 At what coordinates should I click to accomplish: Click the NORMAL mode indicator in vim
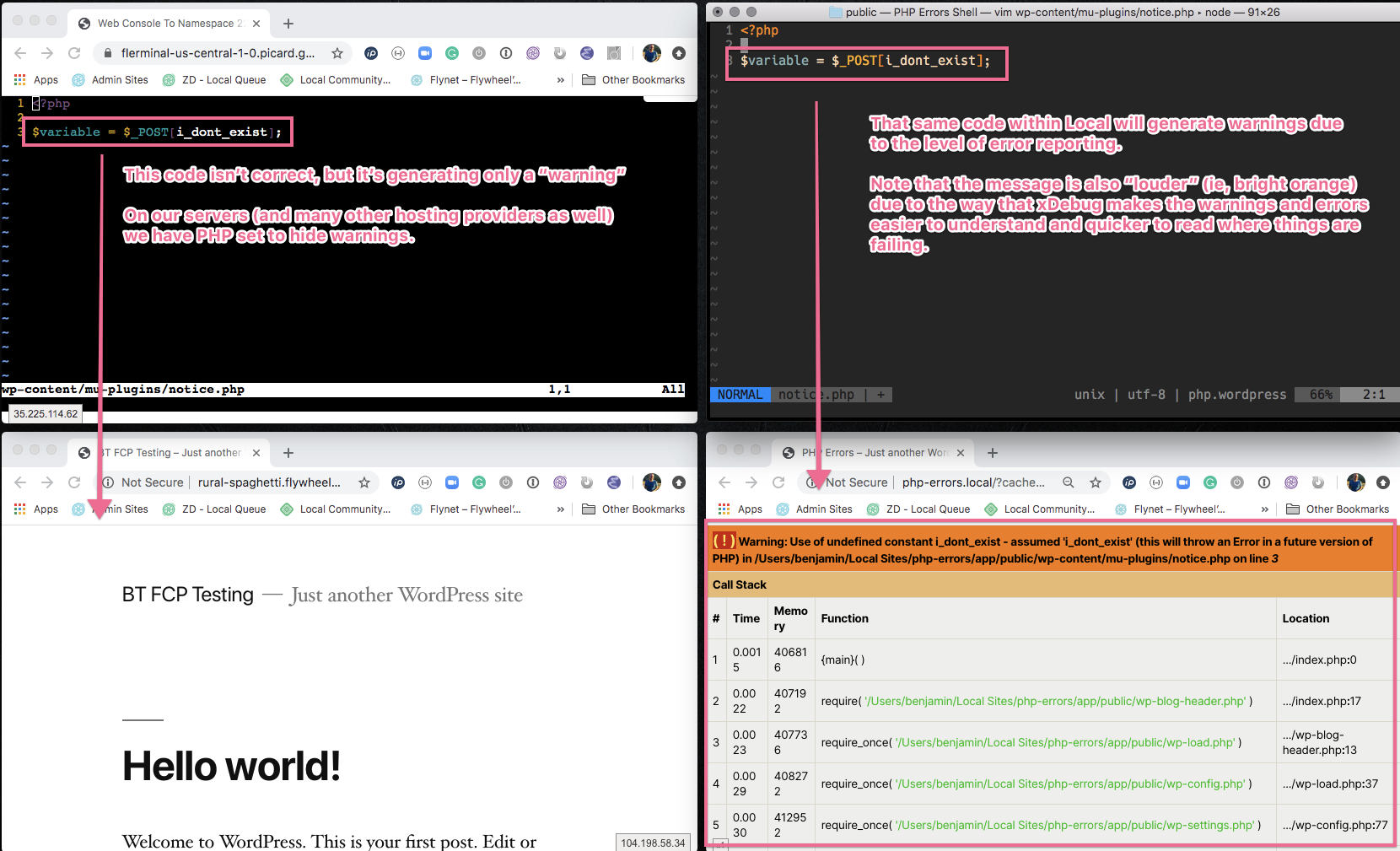tap(740, 395)
